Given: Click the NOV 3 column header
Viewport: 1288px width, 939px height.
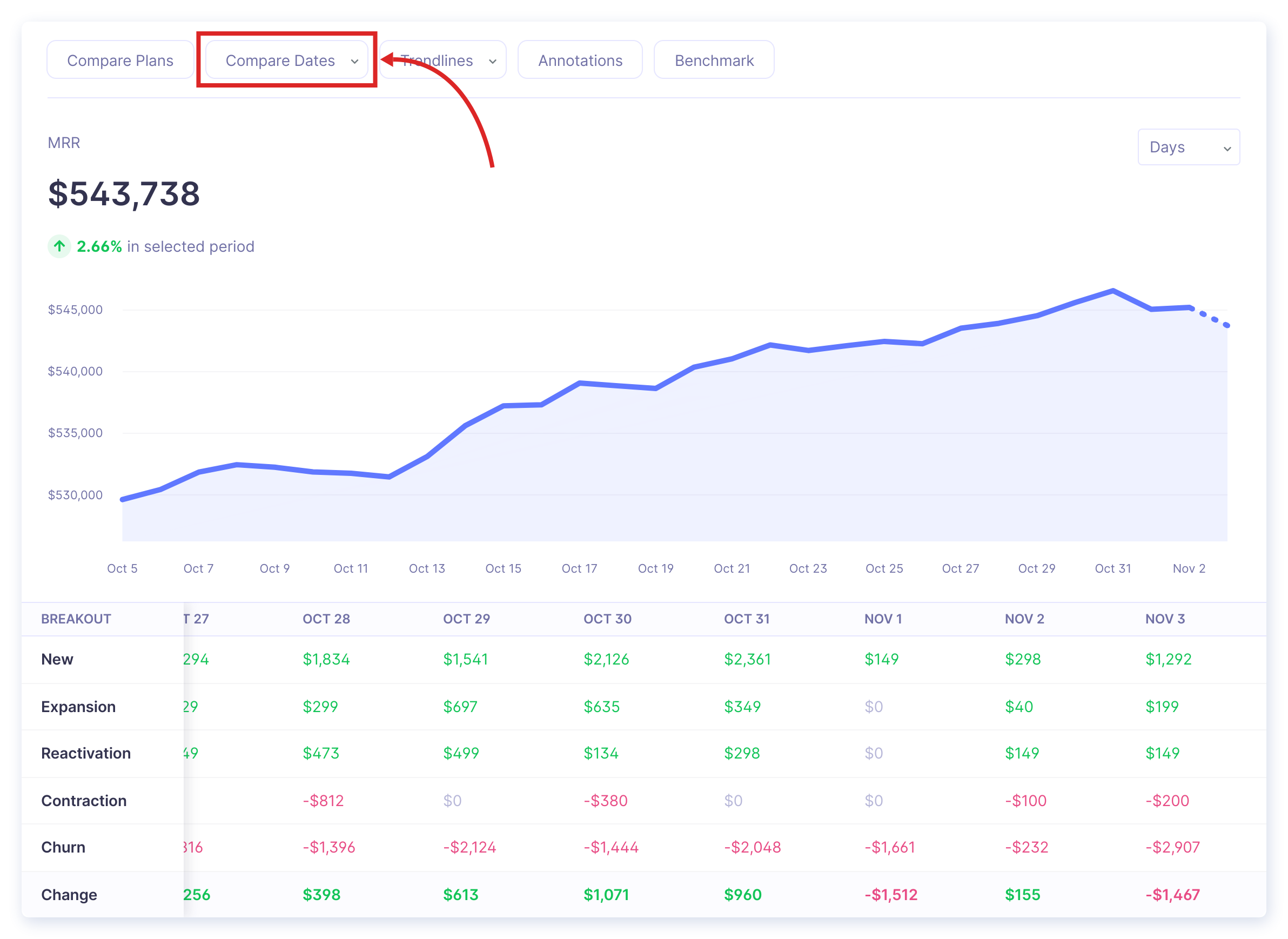Looking at the screenshot, I should click(x=1165, y=619).
